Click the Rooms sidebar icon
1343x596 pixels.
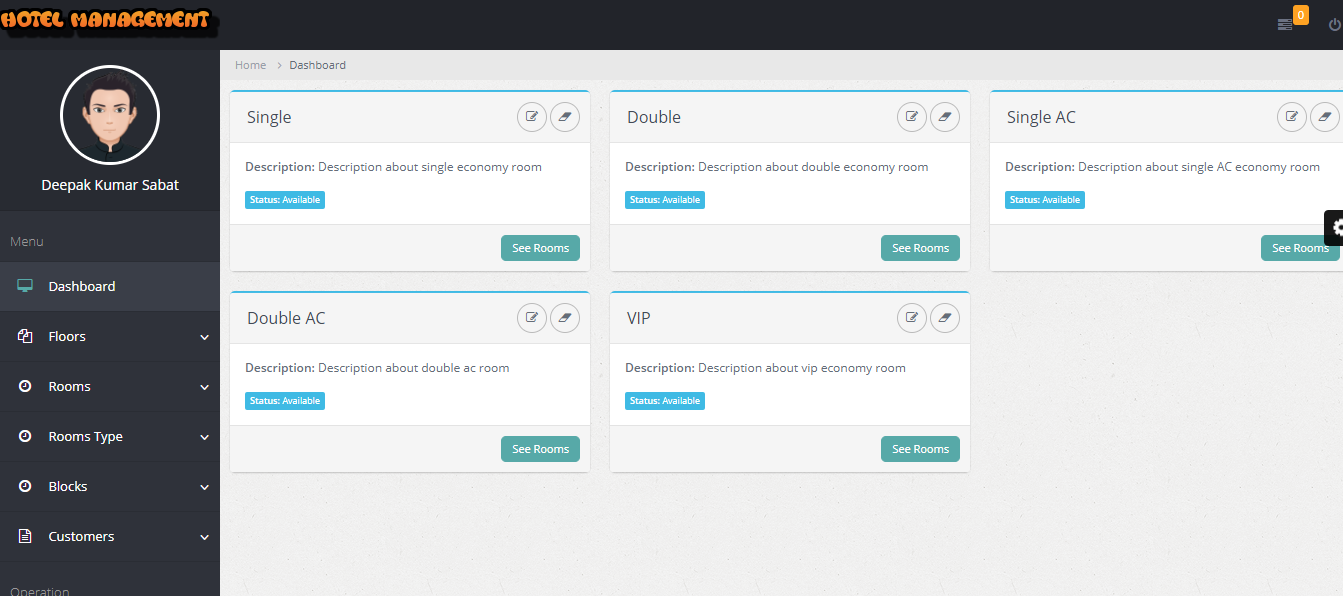pyautogui.click(x=25, y=386)
